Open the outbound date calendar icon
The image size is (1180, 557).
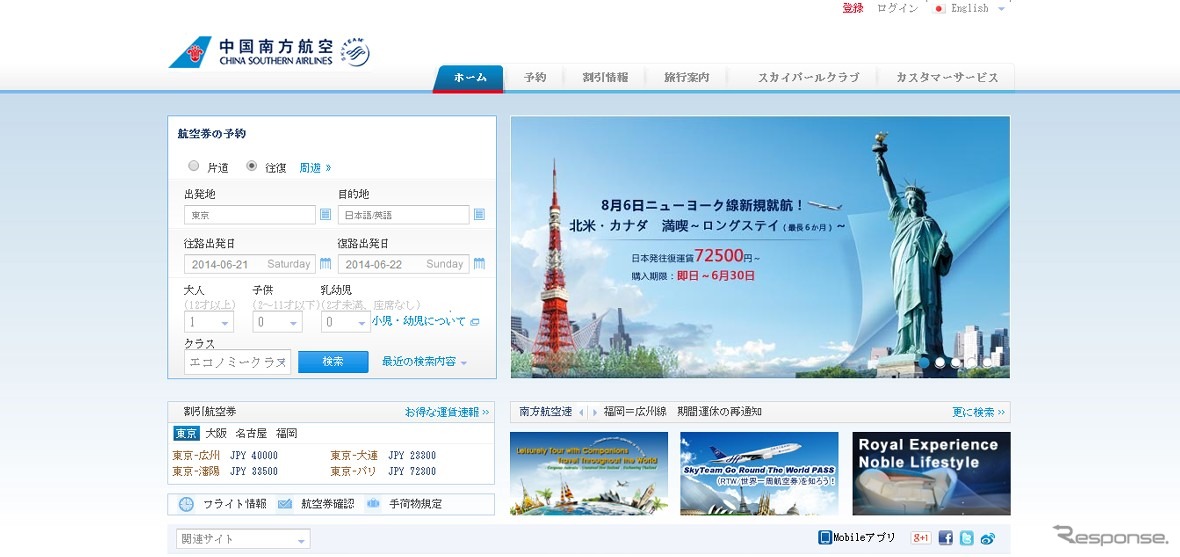tap(325, 264)
